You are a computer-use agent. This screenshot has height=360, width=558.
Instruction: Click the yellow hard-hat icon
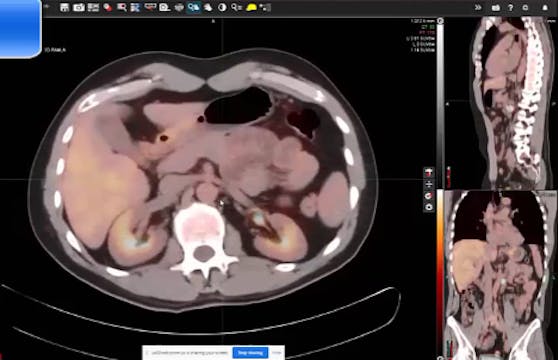[x=251, y=7]
